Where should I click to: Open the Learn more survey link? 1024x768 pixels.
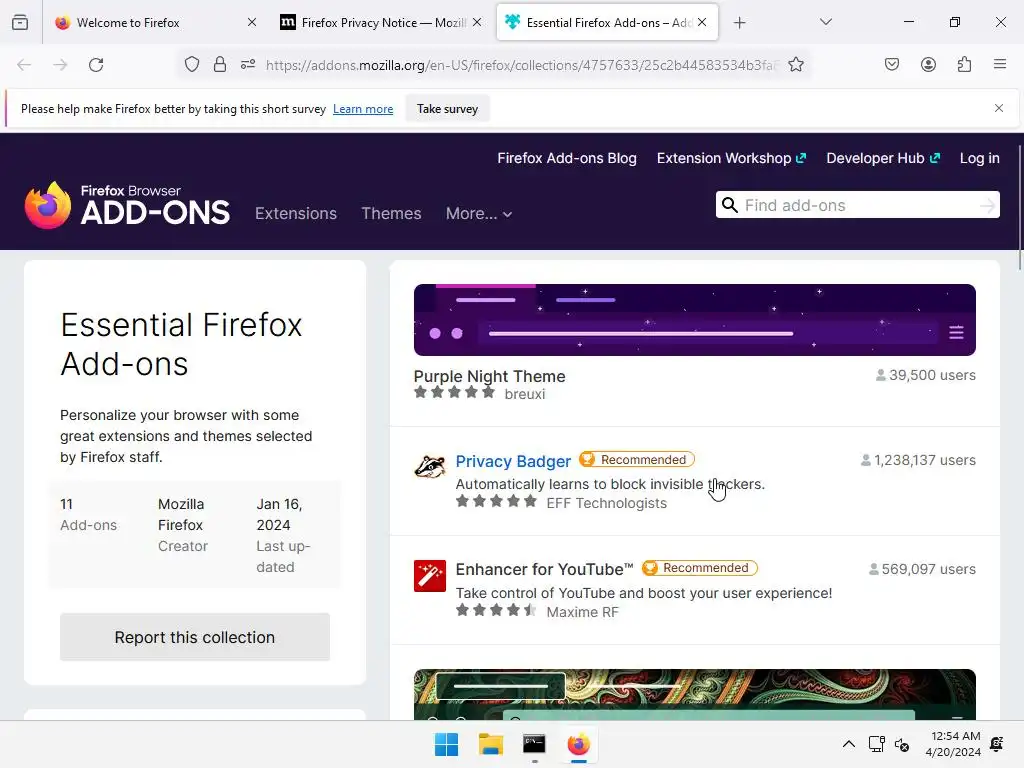[363, 109]
